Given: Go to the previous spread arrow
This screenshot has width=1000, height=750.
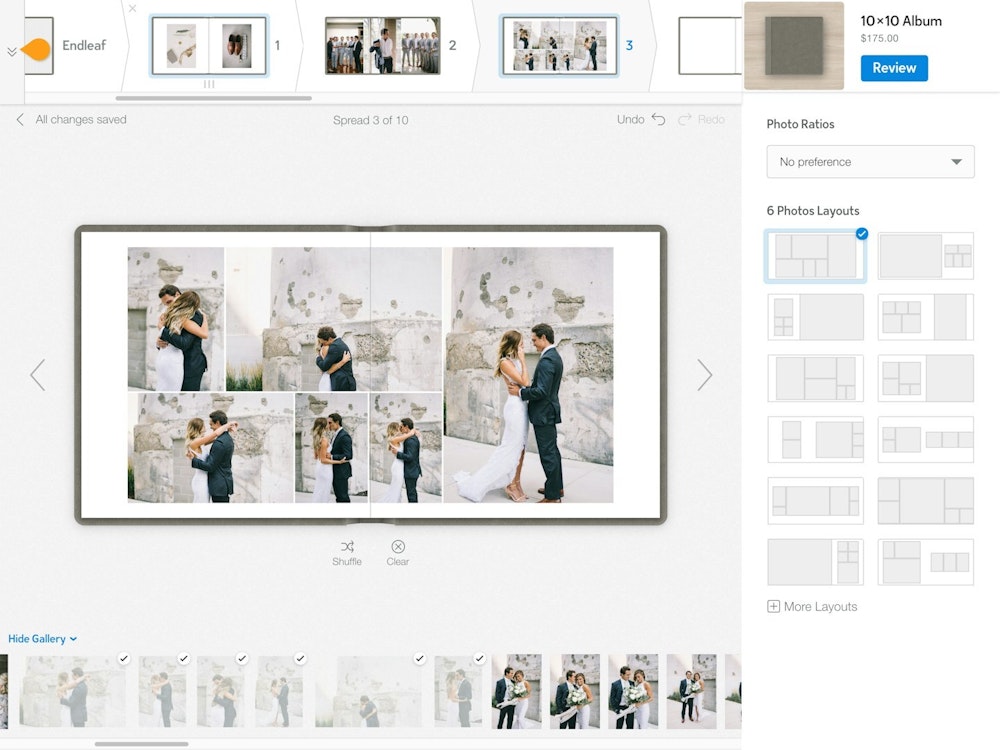Looking at the screenshot, I should [38, 375].
